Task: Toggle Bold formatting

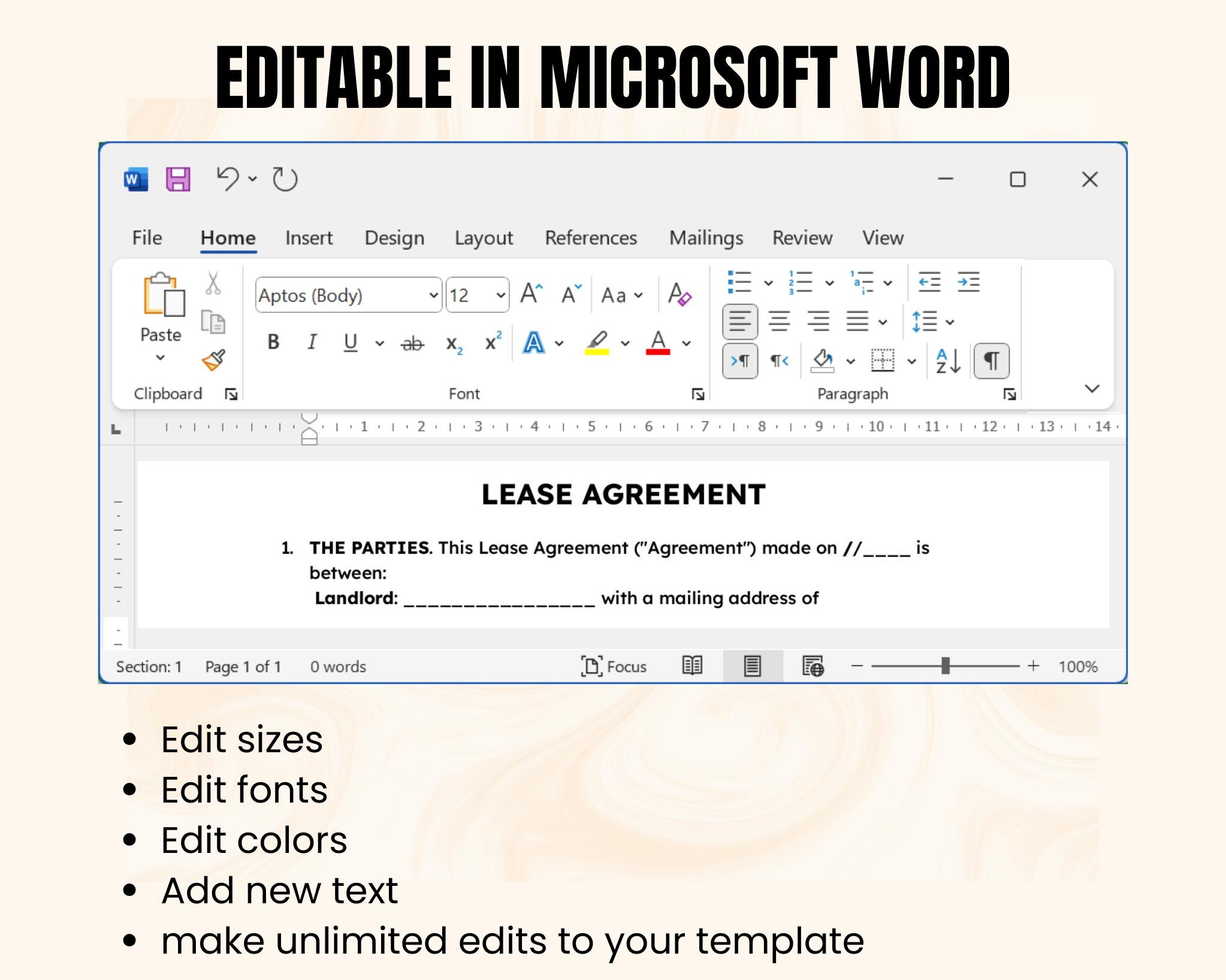Action: click(273, 342)
